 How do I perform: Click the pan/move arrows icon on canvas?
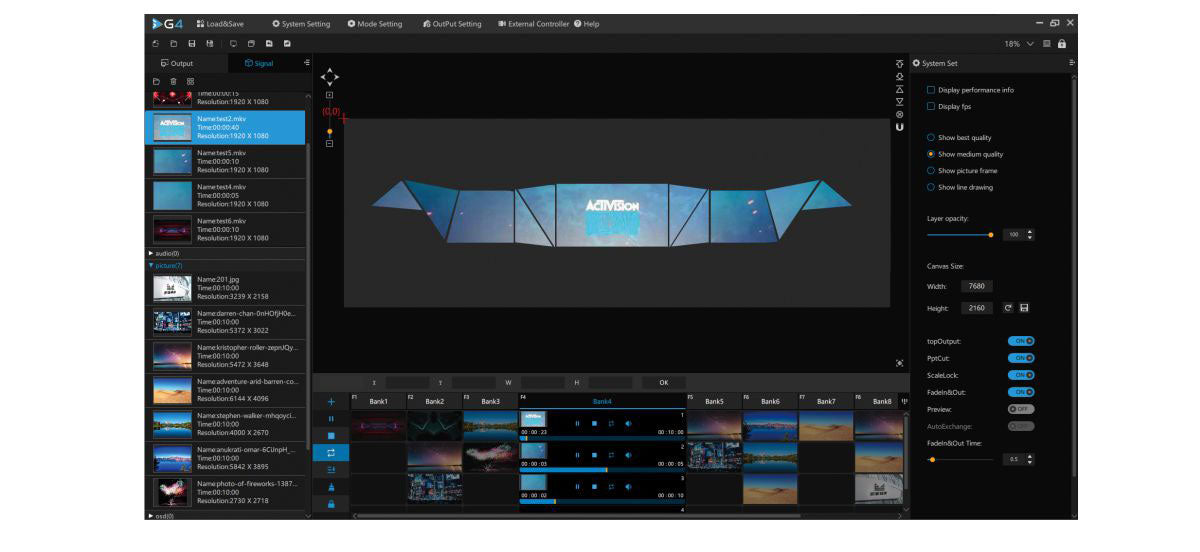point(329,77)
